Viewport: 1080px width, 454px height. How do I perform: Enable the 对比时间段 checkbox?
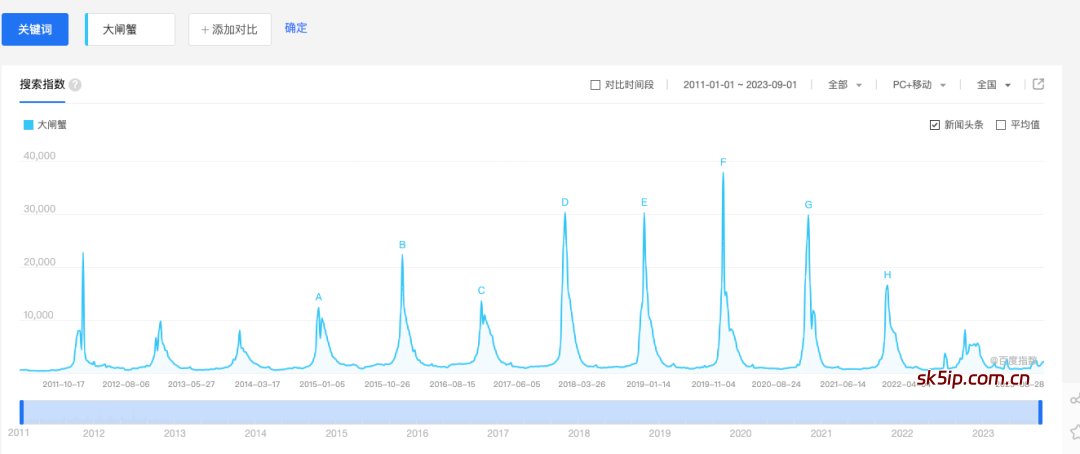coord(596,85)
